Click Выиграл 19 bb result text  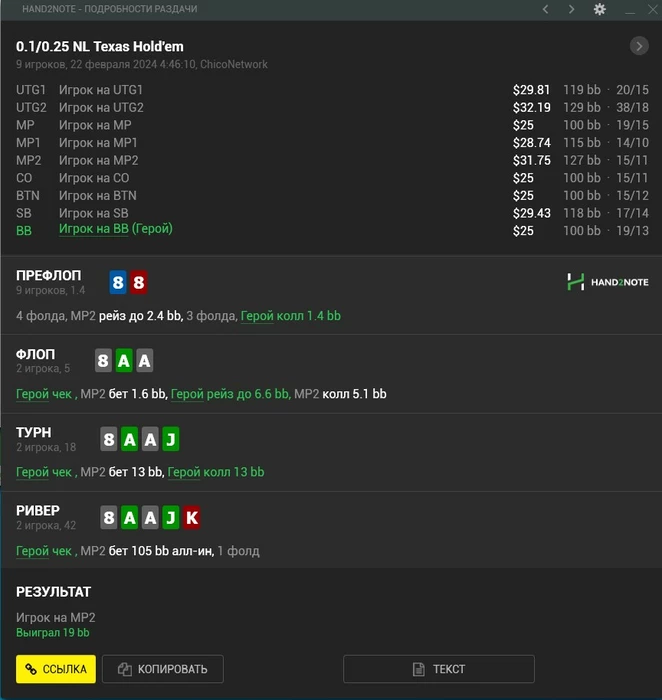[x=53, y=633]
